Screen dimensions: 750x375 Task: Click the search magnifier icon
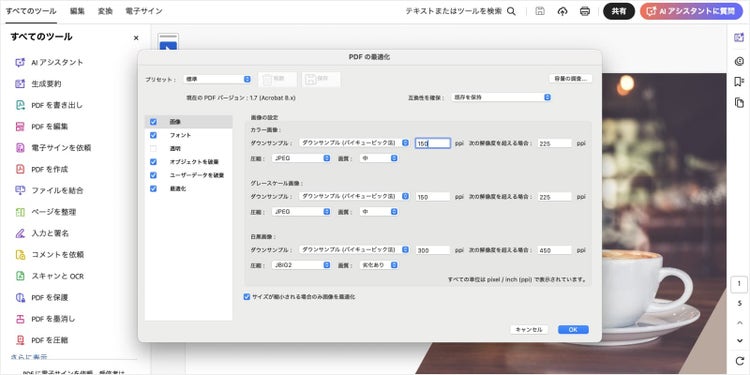(511, 11)
